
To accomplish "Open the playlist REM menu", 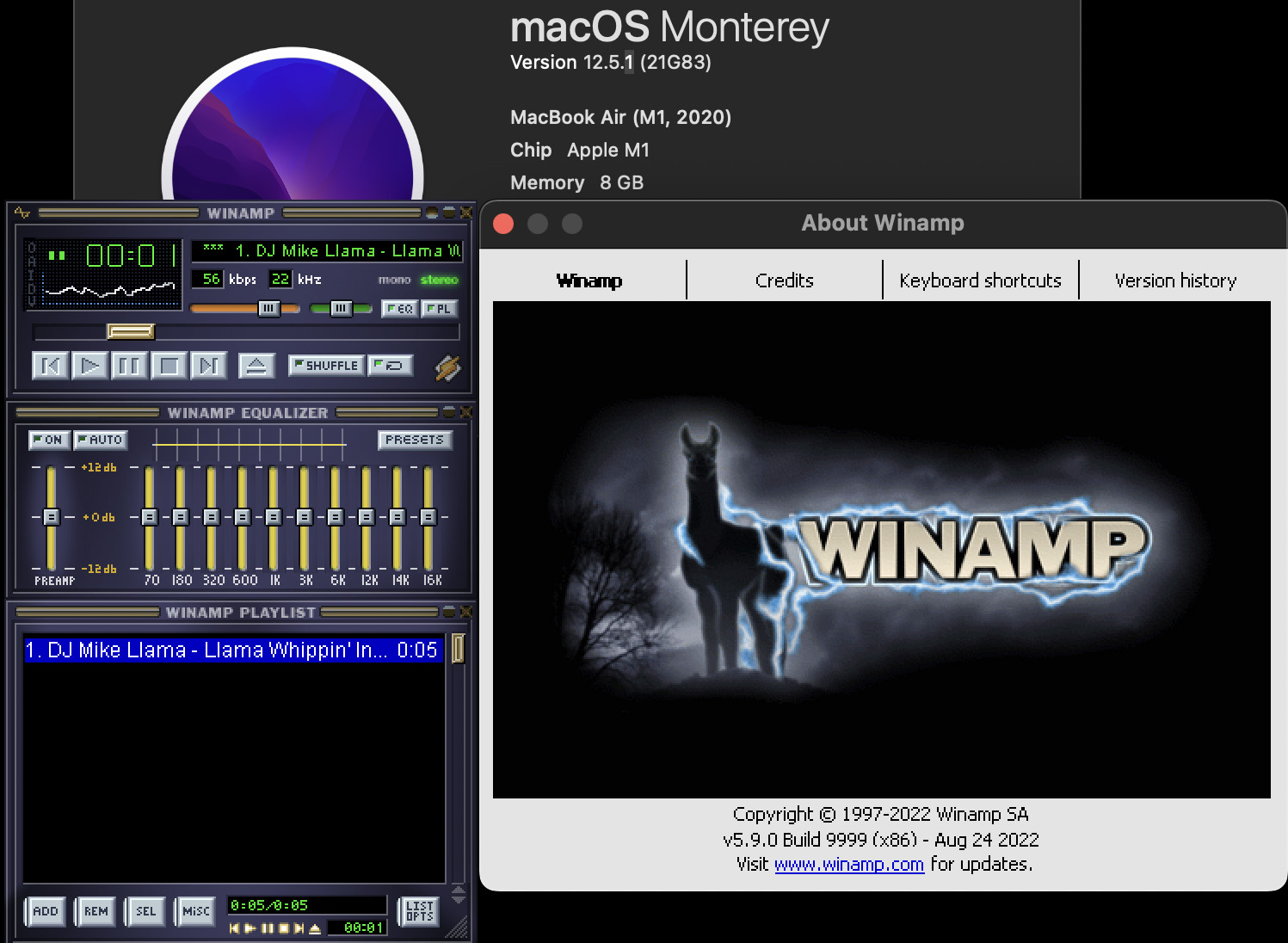I will (96, 911).
